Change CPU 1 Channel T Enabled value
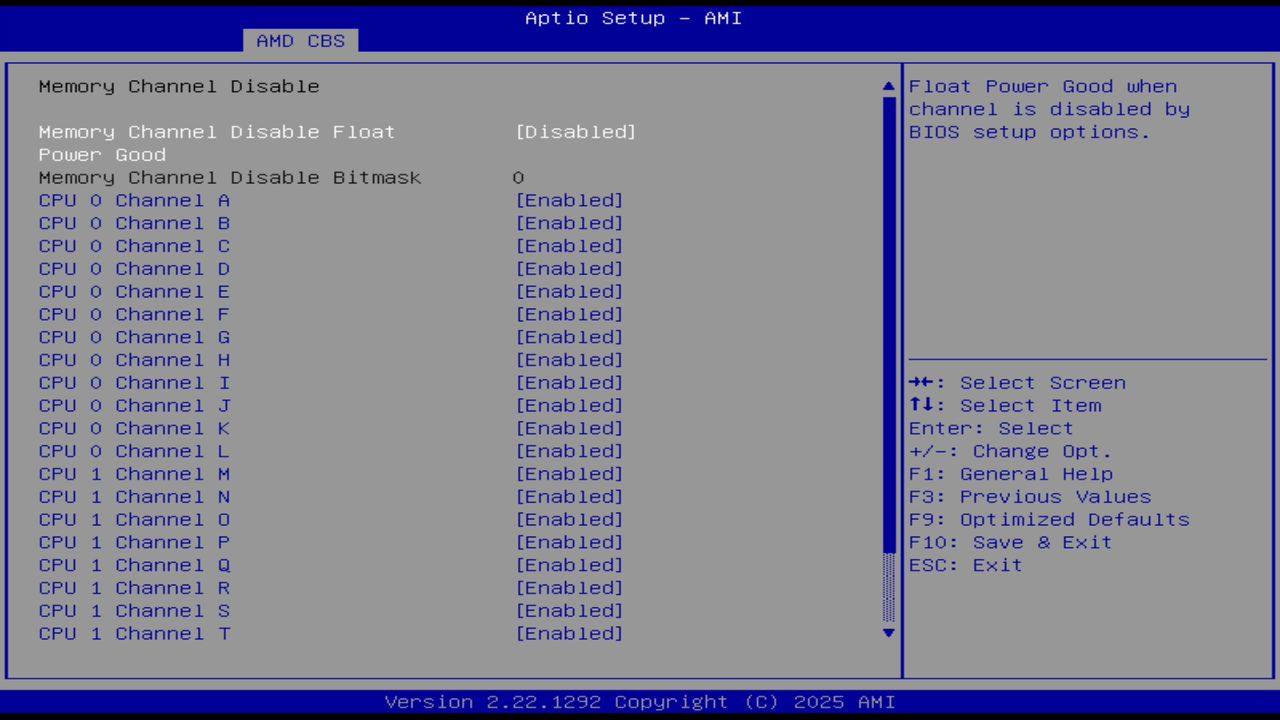This screenshot has width=1280, height=720. (569, 634)
